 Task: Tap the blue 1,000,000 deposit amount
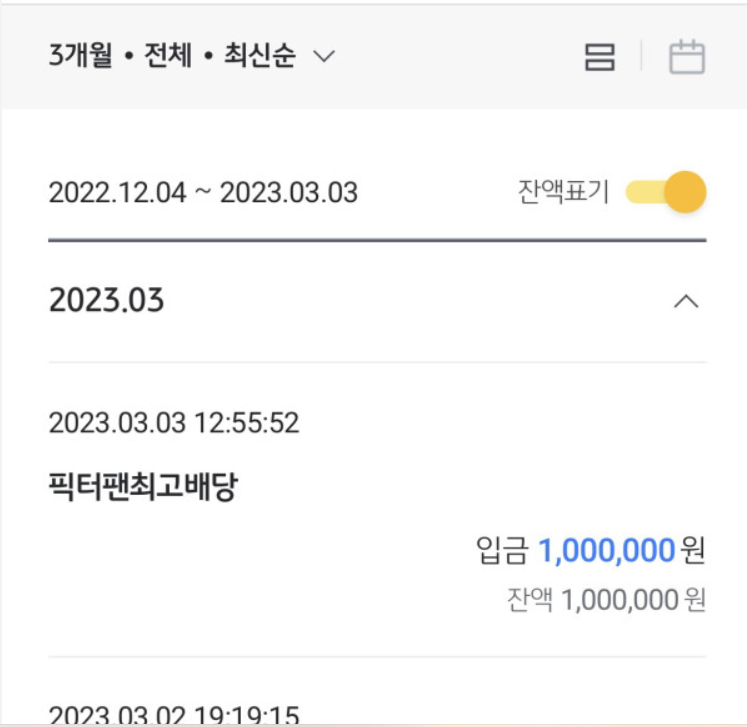pos(606,551)
